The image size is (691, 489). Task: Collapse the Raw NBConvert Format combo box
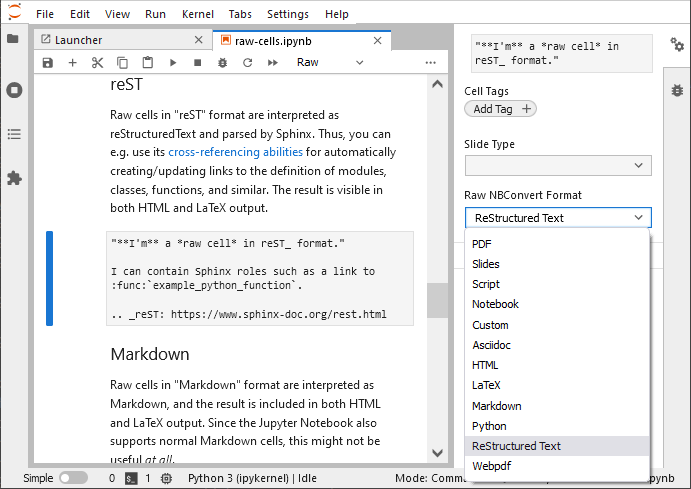point(558,217)
